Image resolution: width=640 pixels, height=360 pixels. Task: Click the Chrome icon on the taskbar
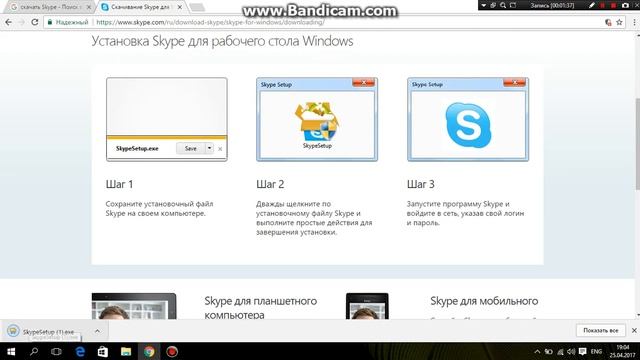point(149,351)
